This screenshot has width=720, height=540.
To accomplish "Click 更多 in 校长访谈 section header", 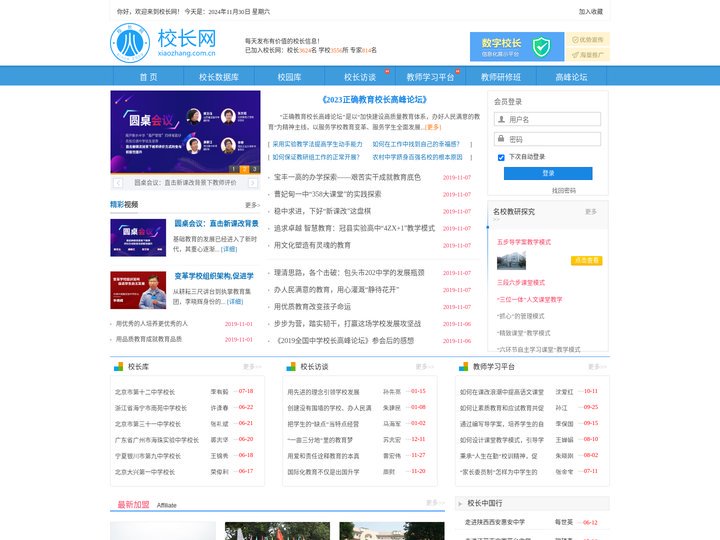I will coord(424,367).
